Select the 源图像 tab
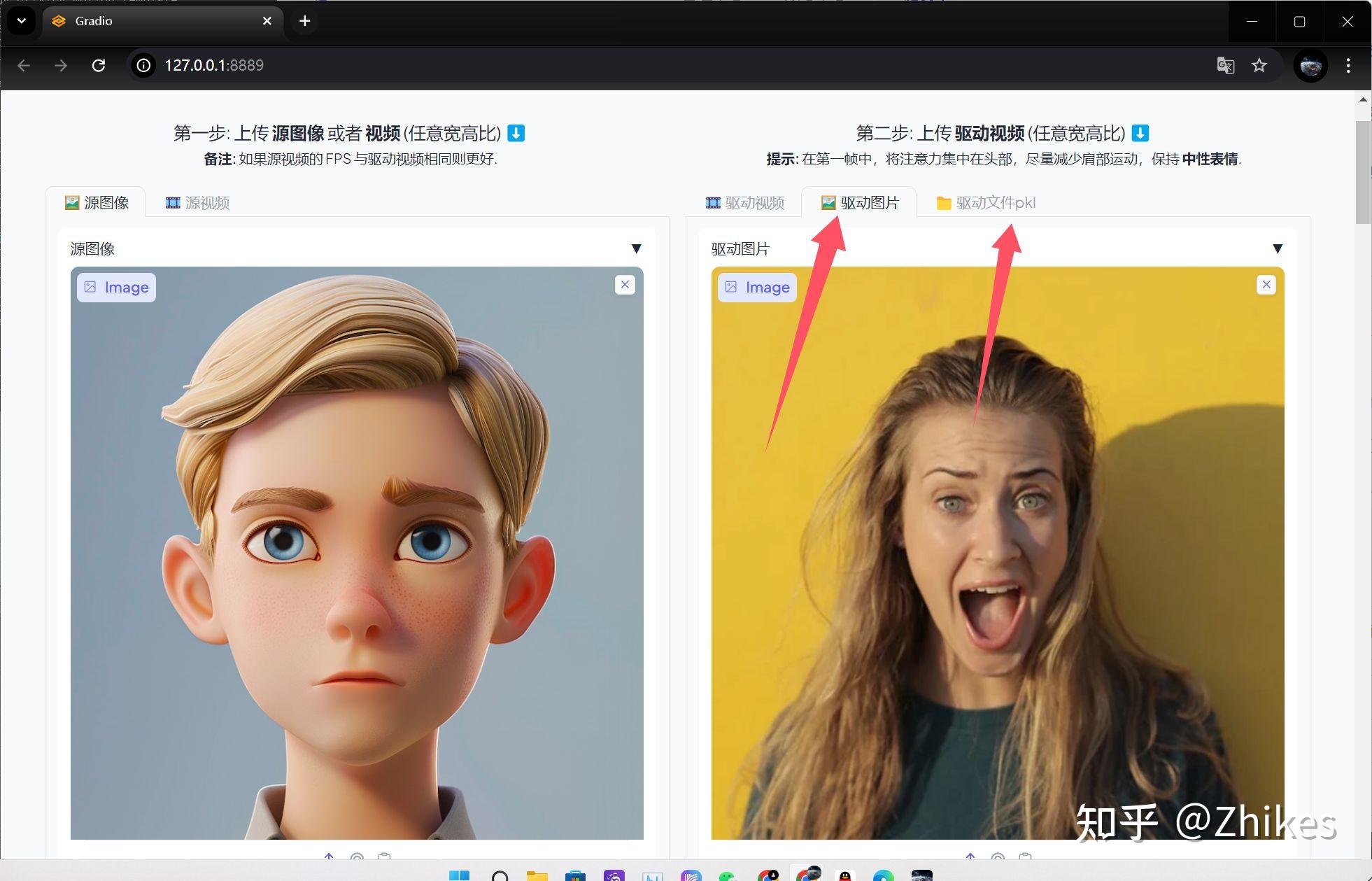 (x=97, y=203)
